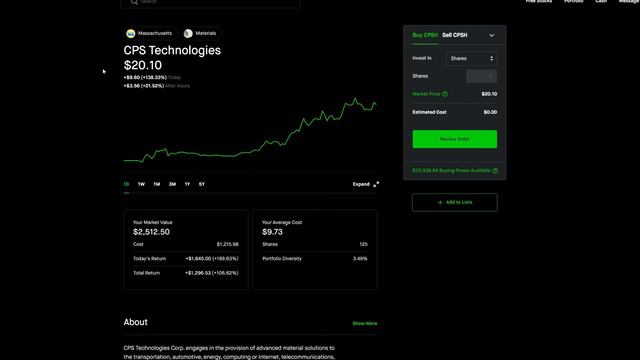
Task: Switch to the Sell CPSH tab
Action: [x=455, y=35]
